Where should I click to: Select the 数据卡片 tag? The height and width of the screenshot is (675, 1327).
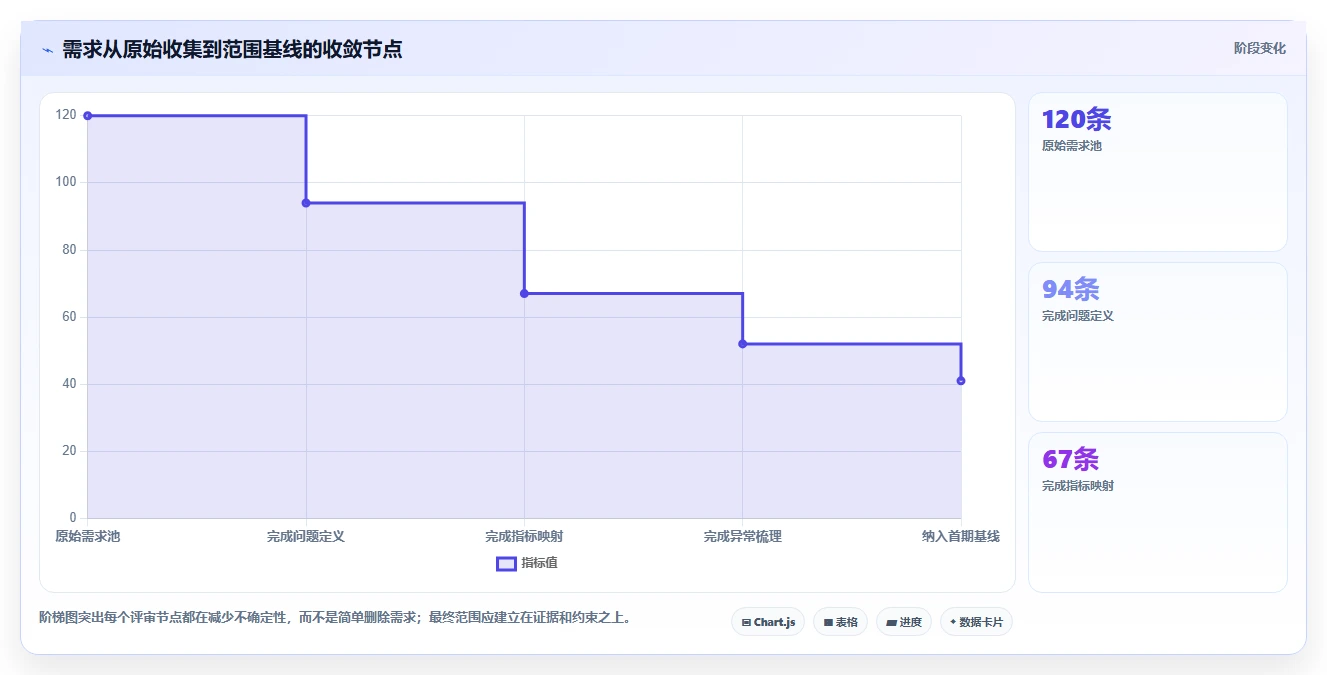pyautogui.click(x=976, y=622)
